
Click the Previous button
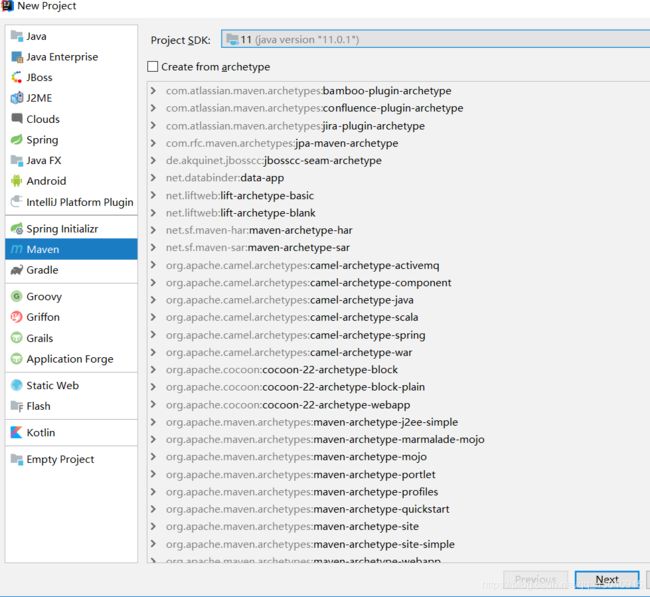[x=535, y=579]
